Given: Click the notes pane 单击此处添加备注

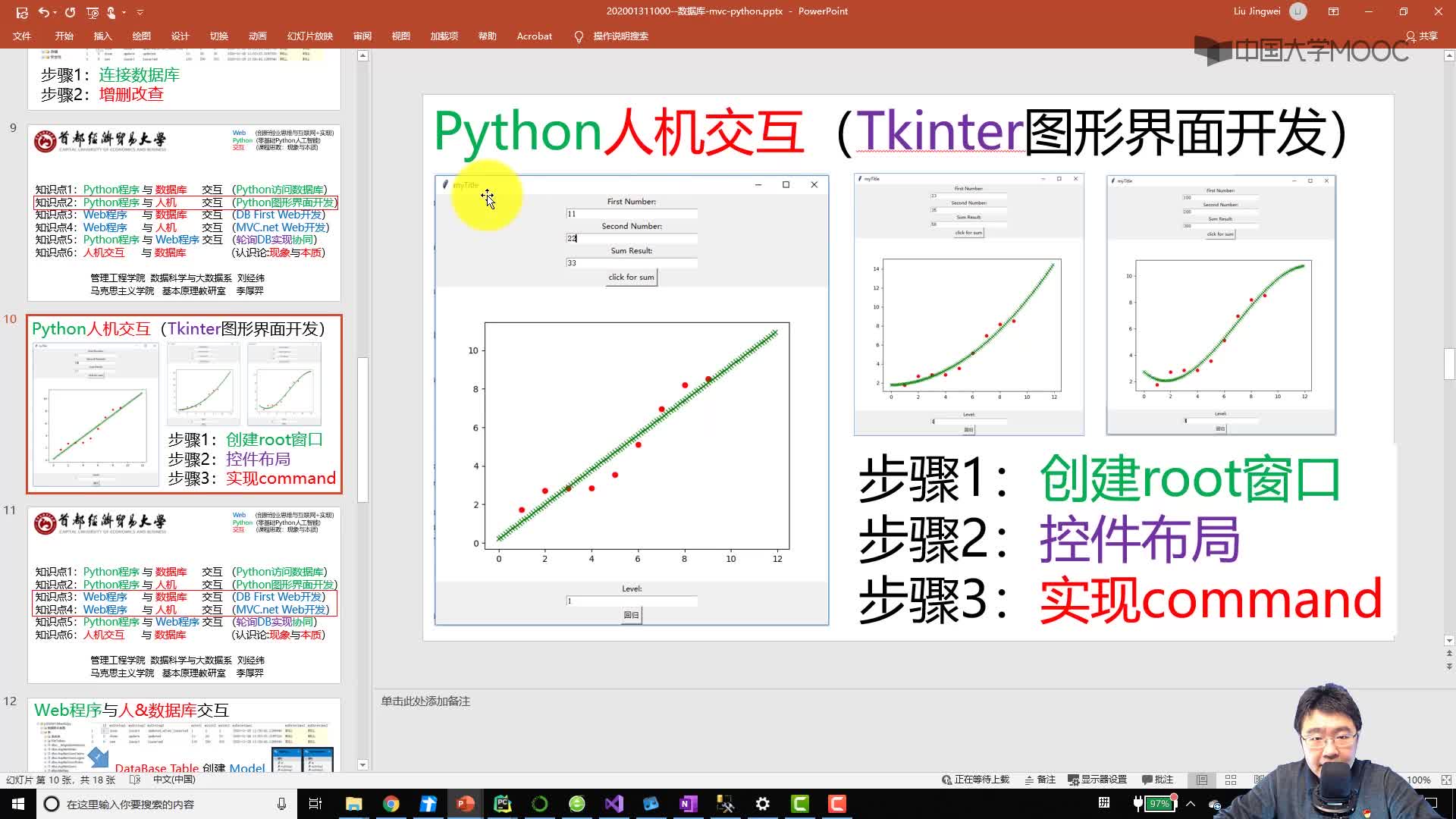Looking at the screenshot, I should click(x=425, y=701).
